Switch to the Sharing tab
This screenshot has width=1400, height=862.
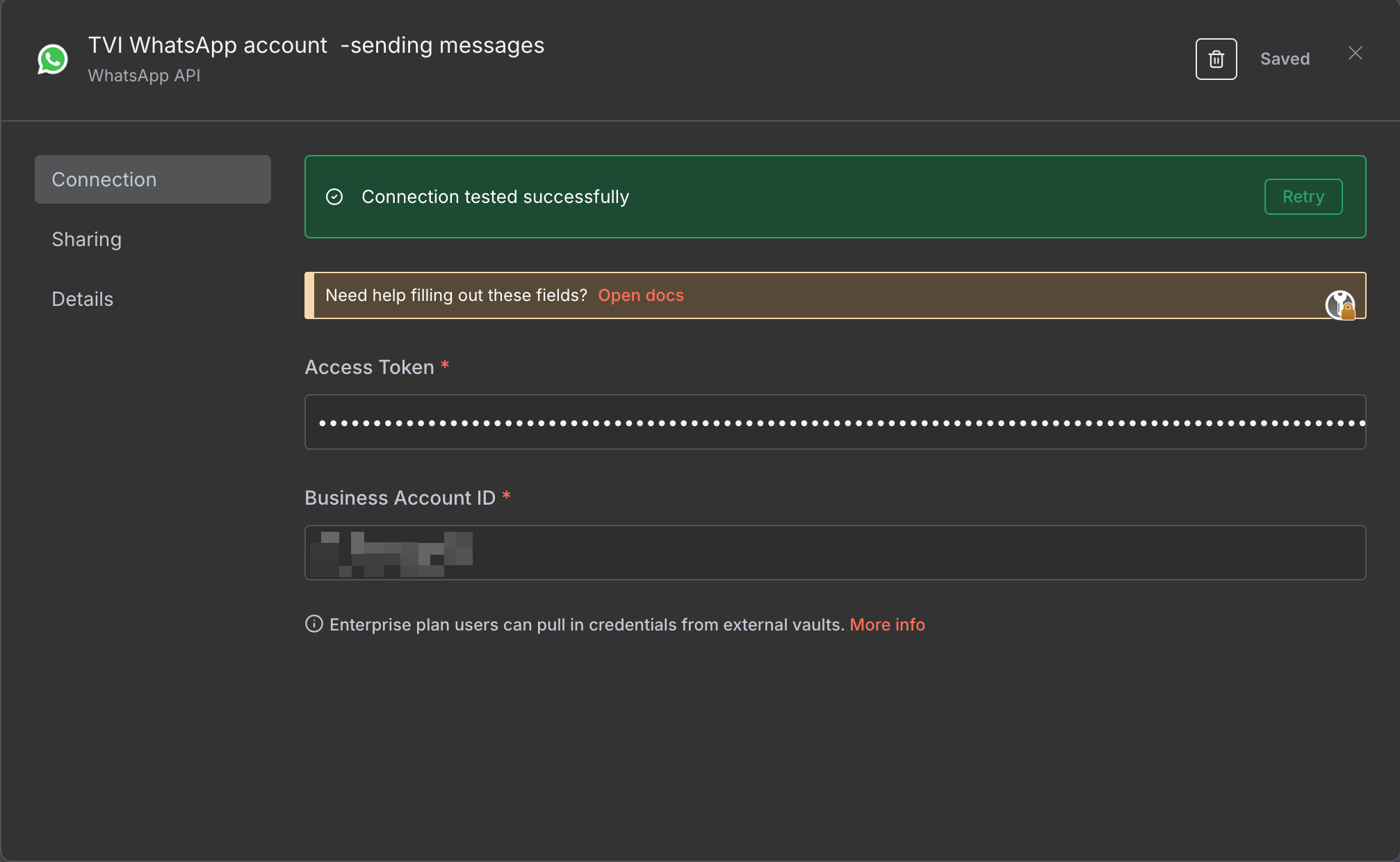[x=87, y=239]
